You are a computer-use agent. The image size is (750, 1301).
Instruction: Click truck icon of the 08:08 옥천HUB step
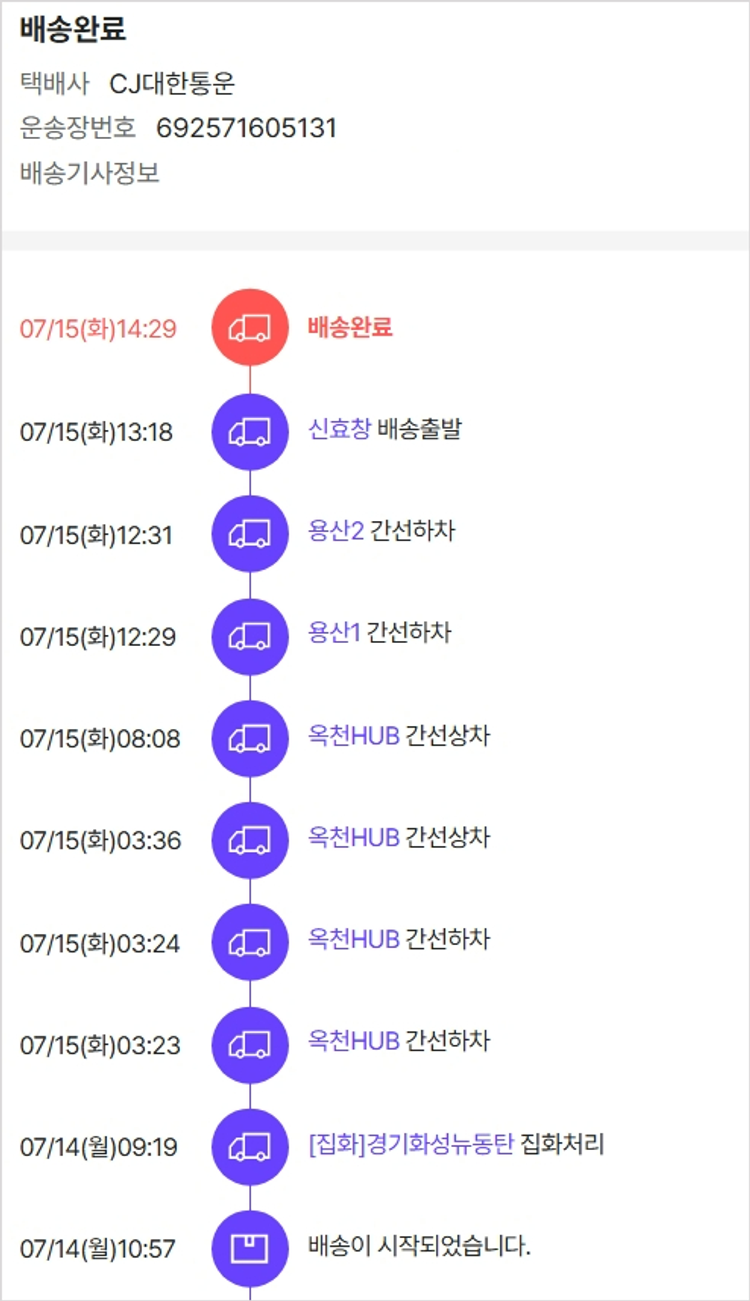pos(250,739)
